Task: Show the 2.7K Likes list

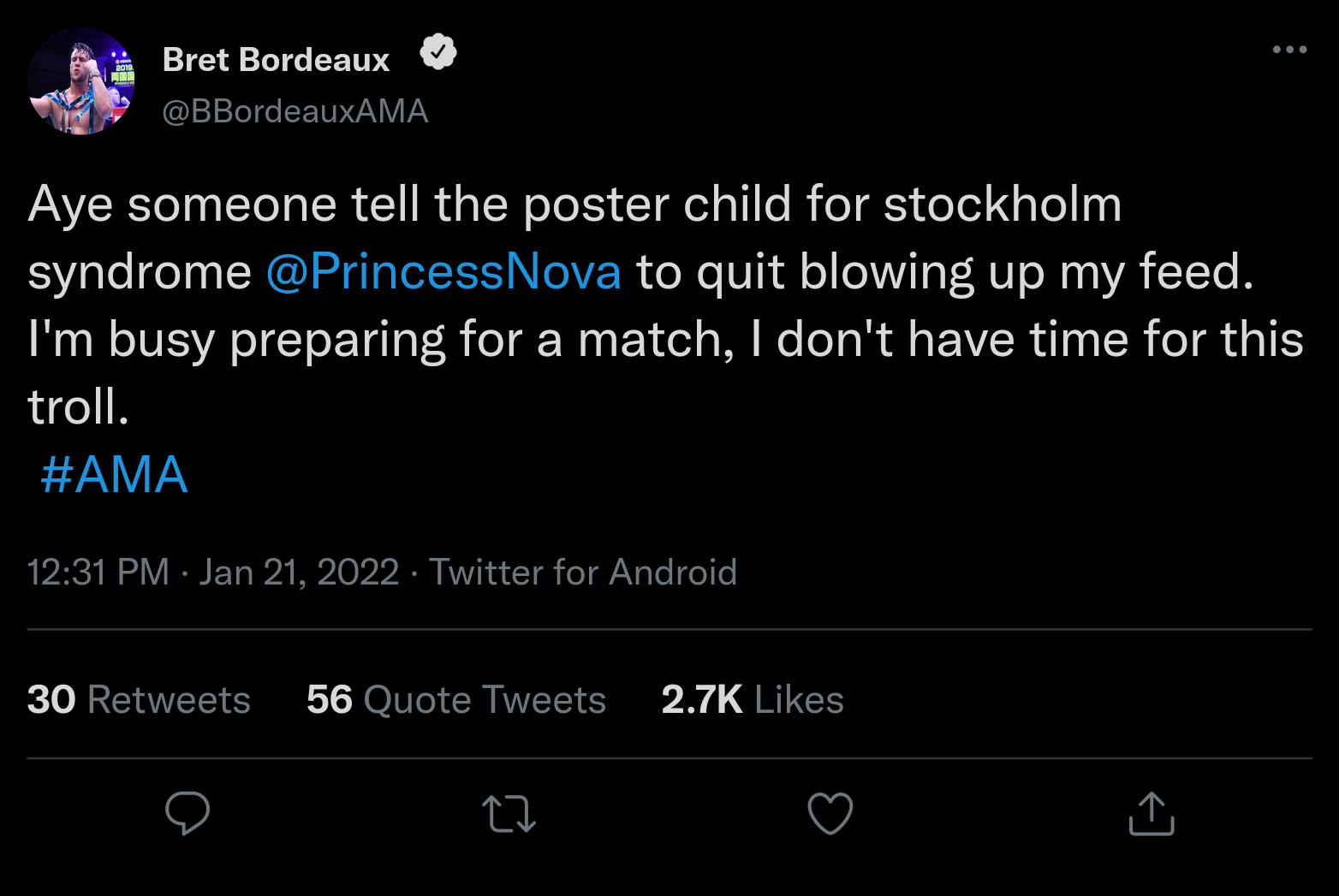Action: pos(753,700)
